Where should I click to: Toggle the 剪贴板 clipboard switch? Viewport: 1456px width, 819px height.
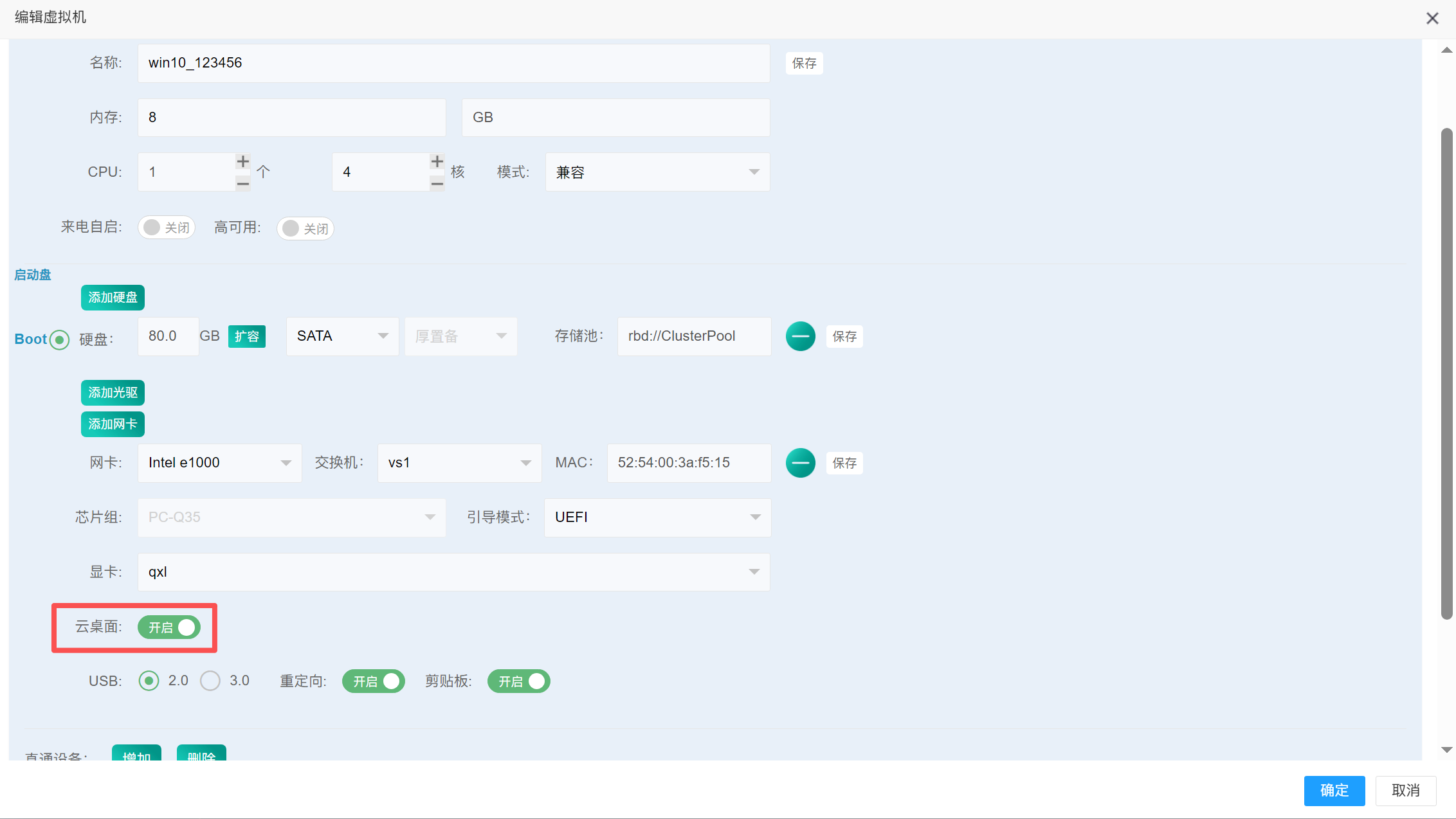click(x=518, y=681)
